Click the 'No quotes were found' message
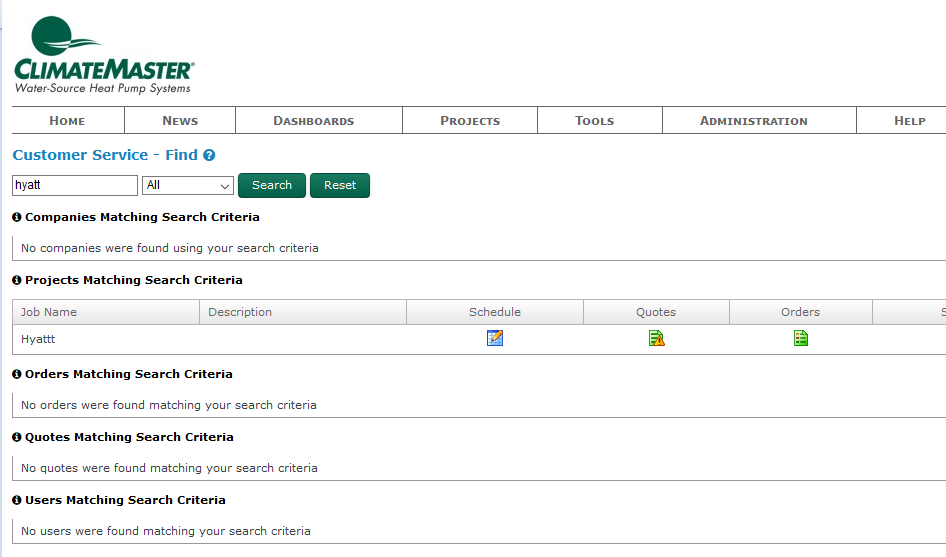Image resolution: width=946 pixels, height=557 pixels. [169, 468]
